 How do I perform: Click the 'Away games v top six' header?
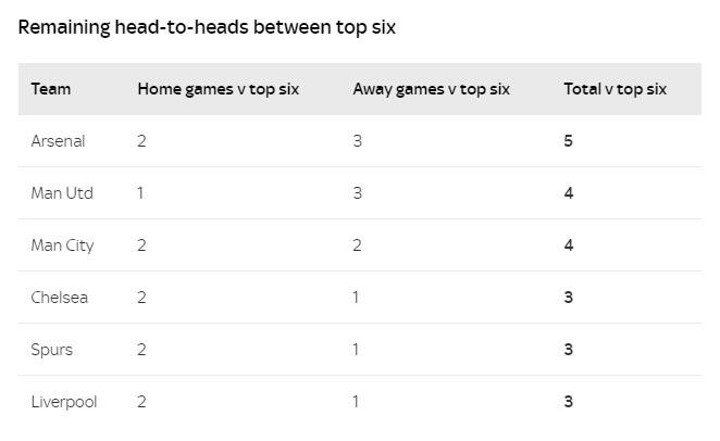[x=431, y=89]
